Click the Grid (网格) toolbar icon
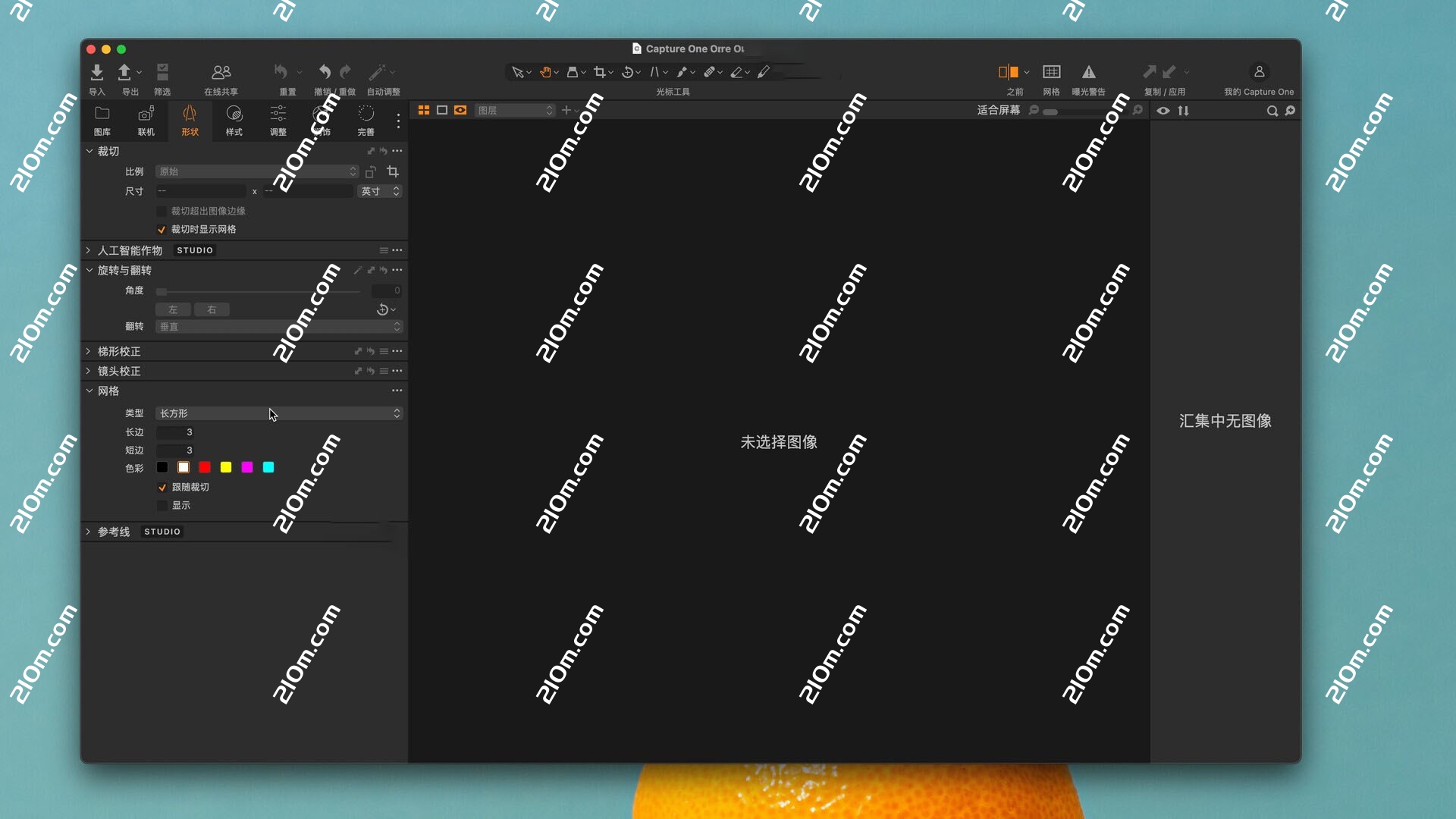The image size is (1456, 819). (1051, 72)
